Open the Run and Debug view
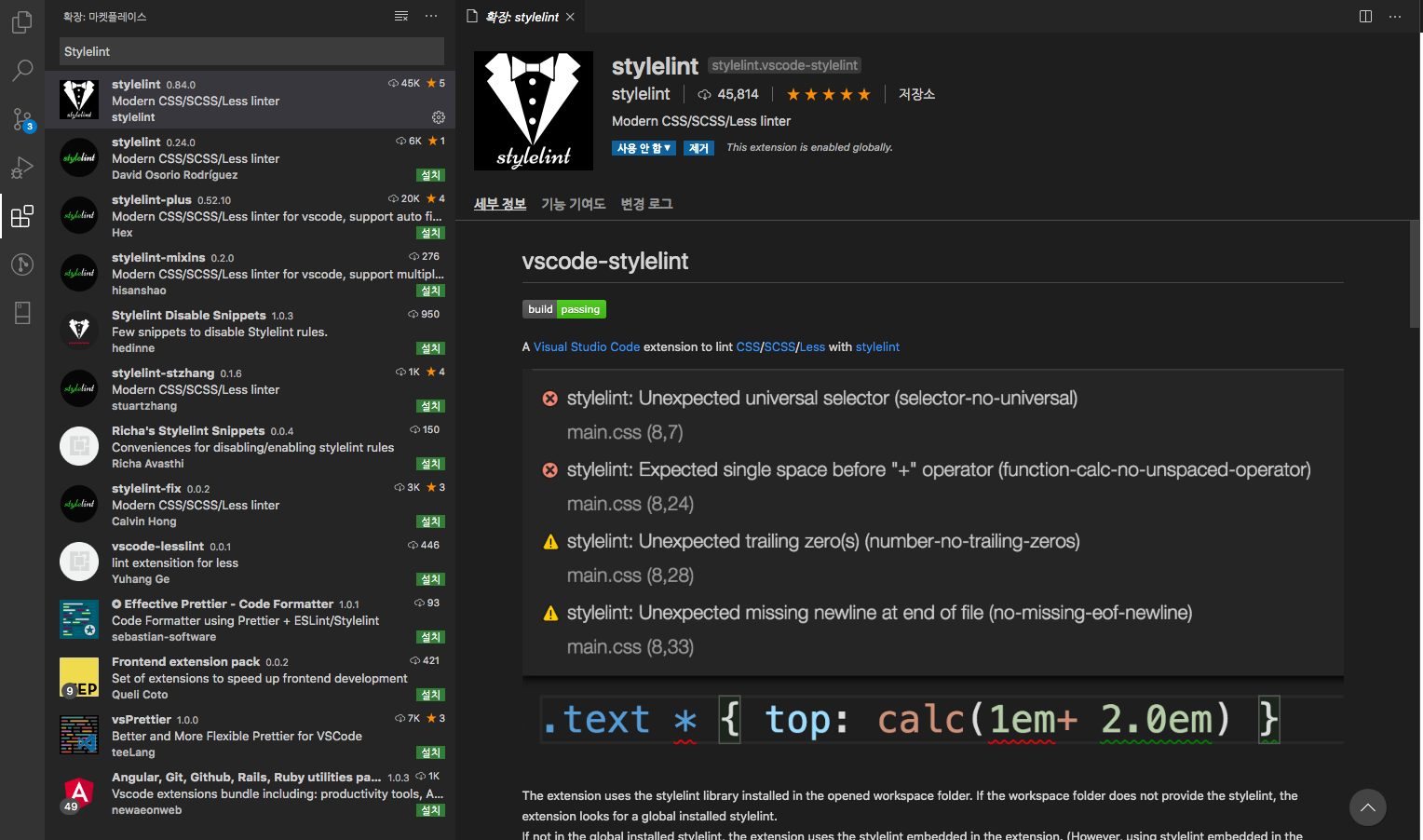Image resolution: width=1423 pixels, height=840 pixels. [22, 168]
